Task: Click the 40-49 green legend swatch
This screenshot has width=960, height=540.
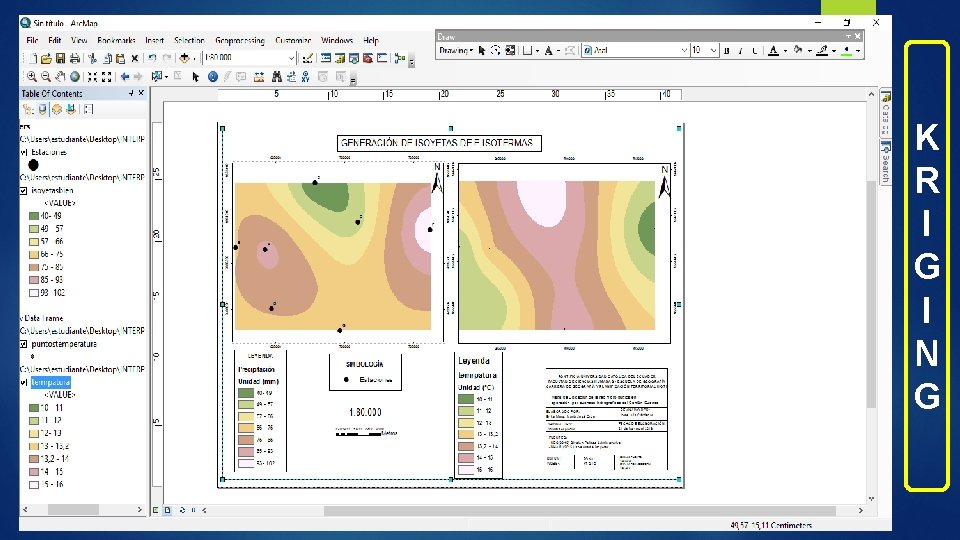Action: click(x=32, y=216)
